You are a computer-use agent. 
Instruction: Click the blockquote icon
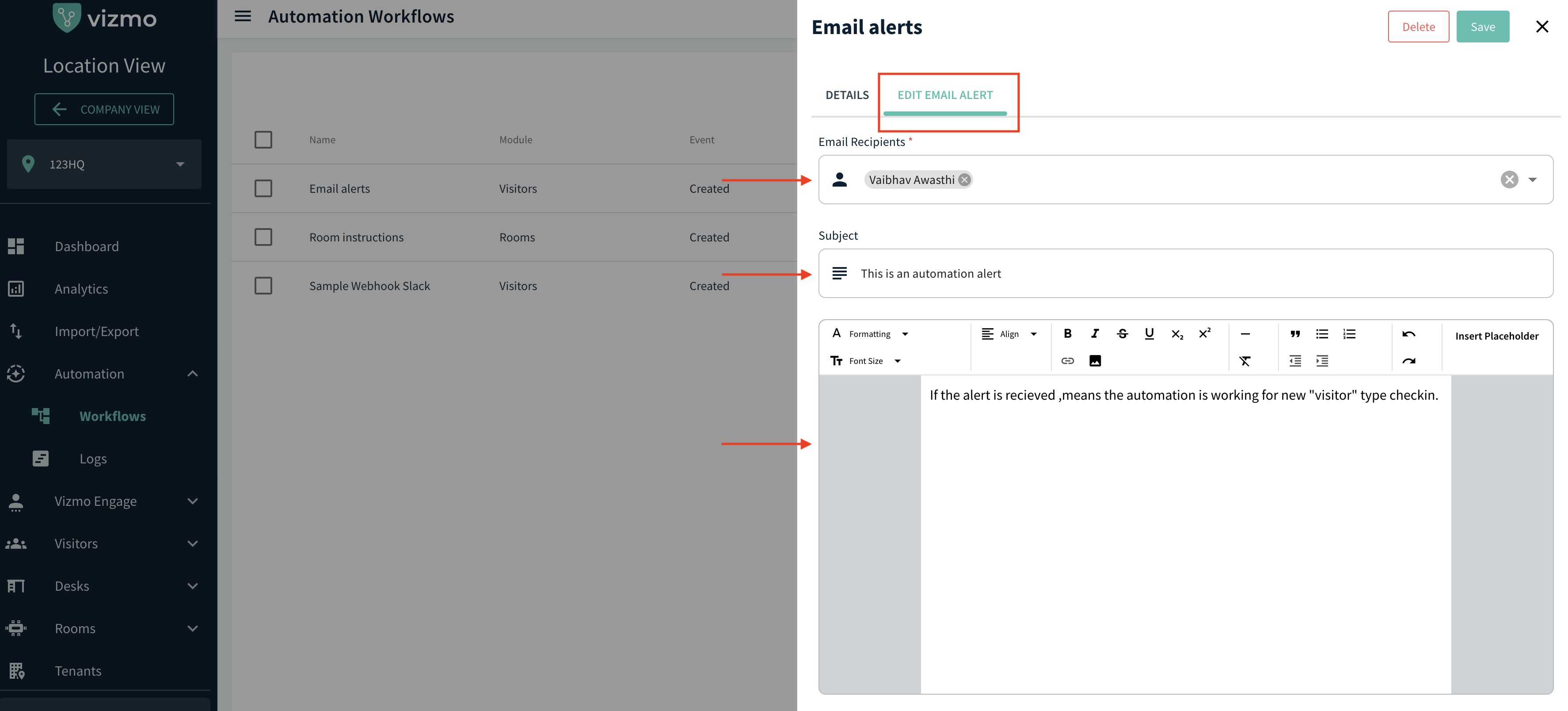point(1295,333)
